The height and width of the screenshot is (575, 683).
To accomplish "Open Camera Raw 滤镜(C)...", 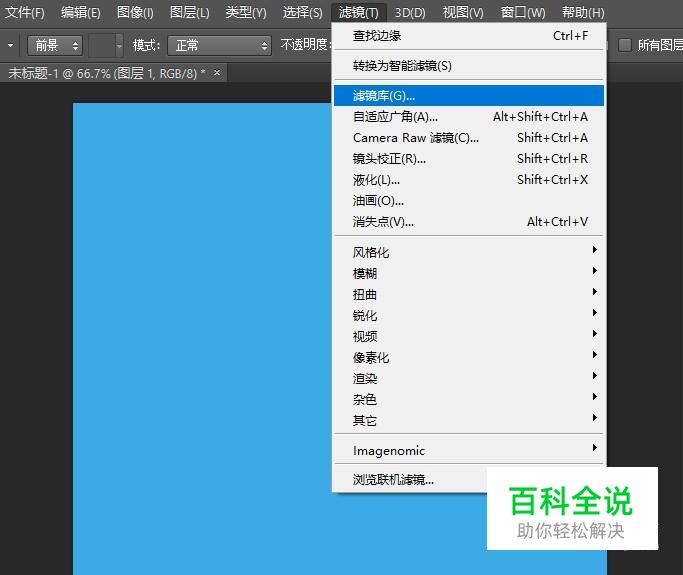I will [x=469, y=138].
